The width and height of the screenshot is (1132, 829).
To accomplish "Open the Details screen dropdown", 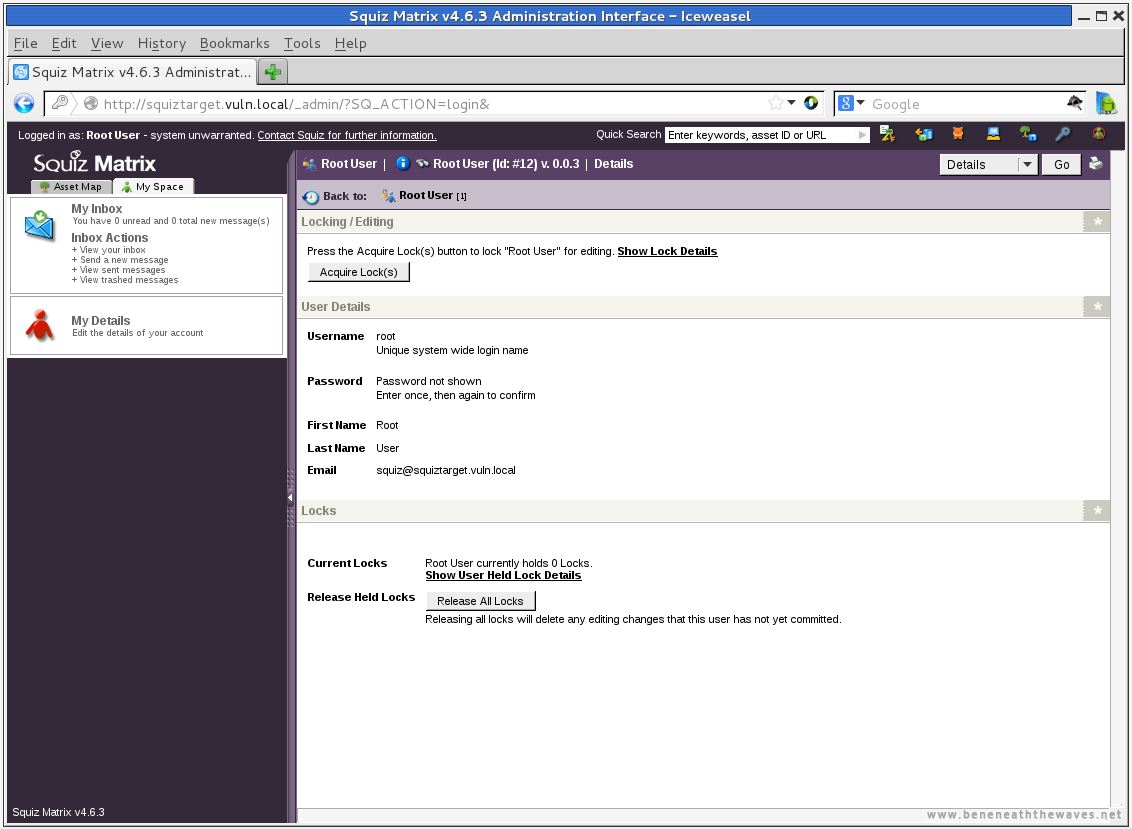I will click(988, 165).
